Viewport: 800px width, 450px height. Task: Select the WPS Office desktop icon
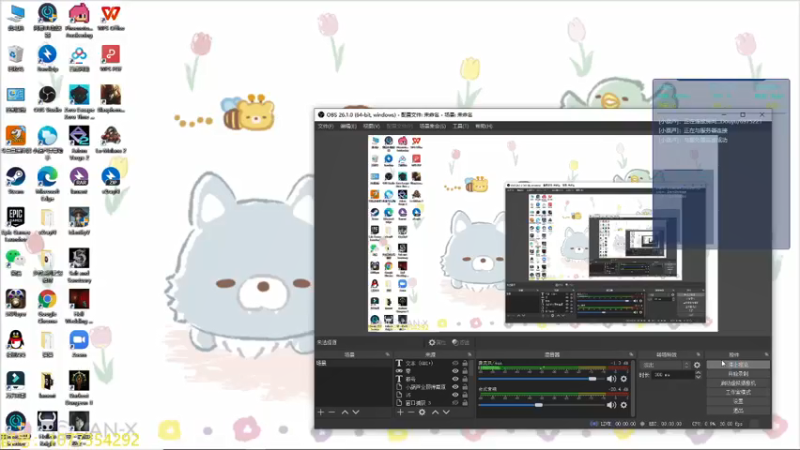pyautogui.click(x=111, y=17)
